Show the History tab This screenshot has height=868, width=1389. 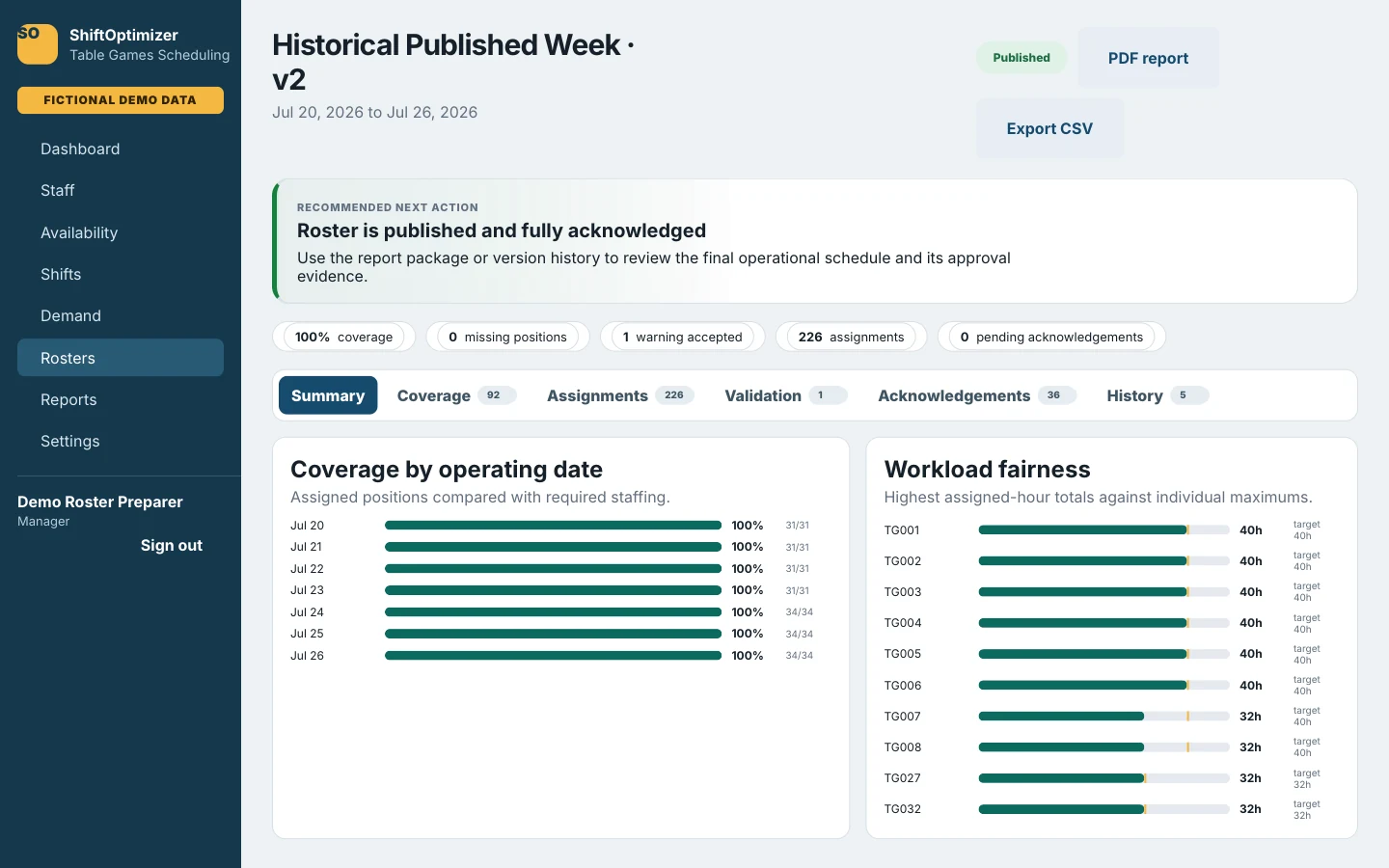coord(1157,395)
